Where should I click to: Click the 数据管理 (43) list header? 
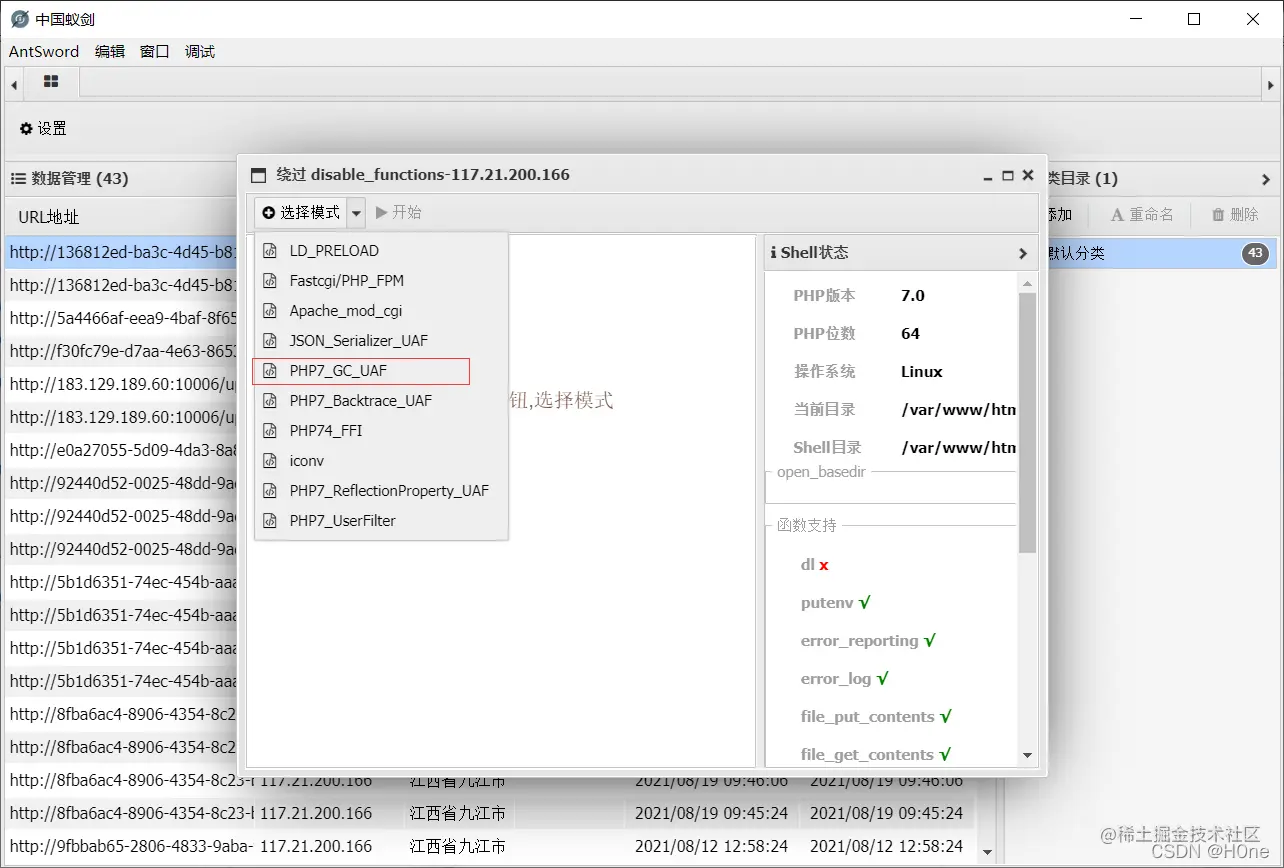click(x=70, y=179)
